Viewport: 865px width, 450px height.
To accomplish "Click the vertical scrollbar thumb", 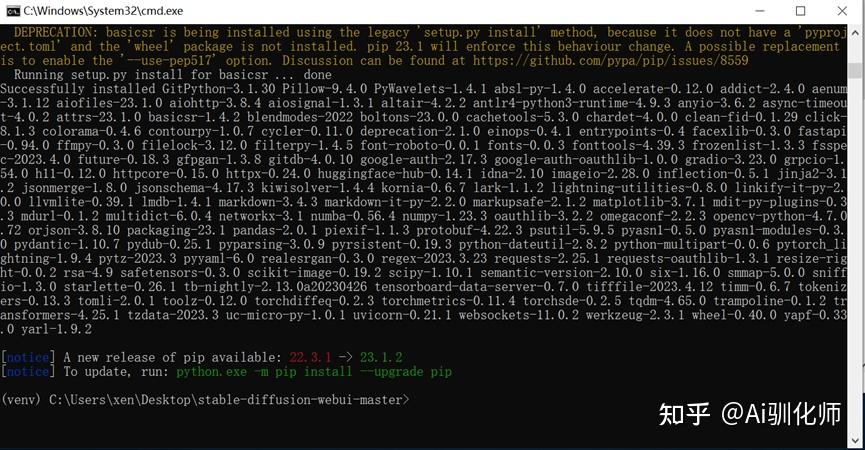I will click(856, 71).
